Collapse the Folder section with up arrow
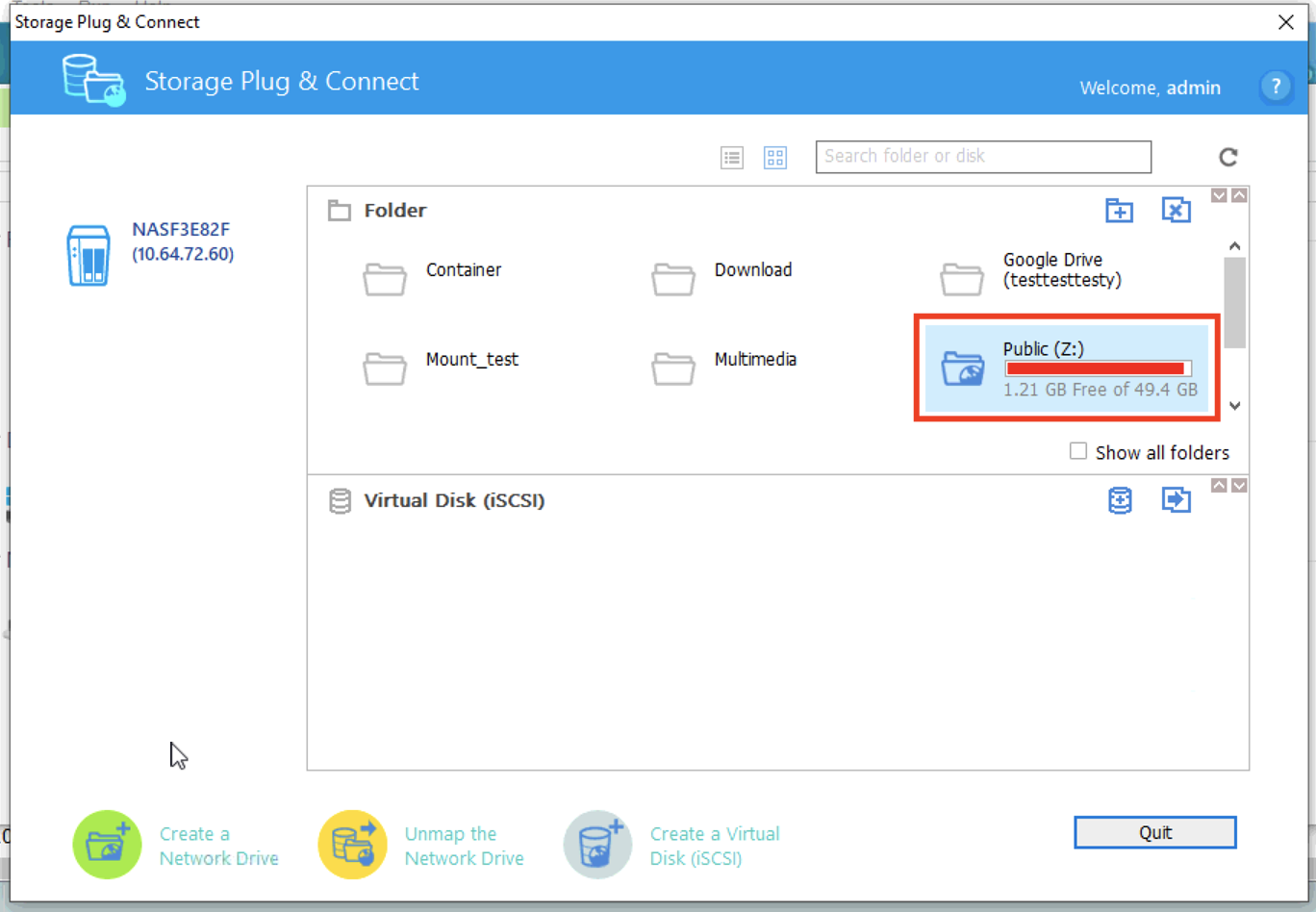 click(x=1240, y=196)
